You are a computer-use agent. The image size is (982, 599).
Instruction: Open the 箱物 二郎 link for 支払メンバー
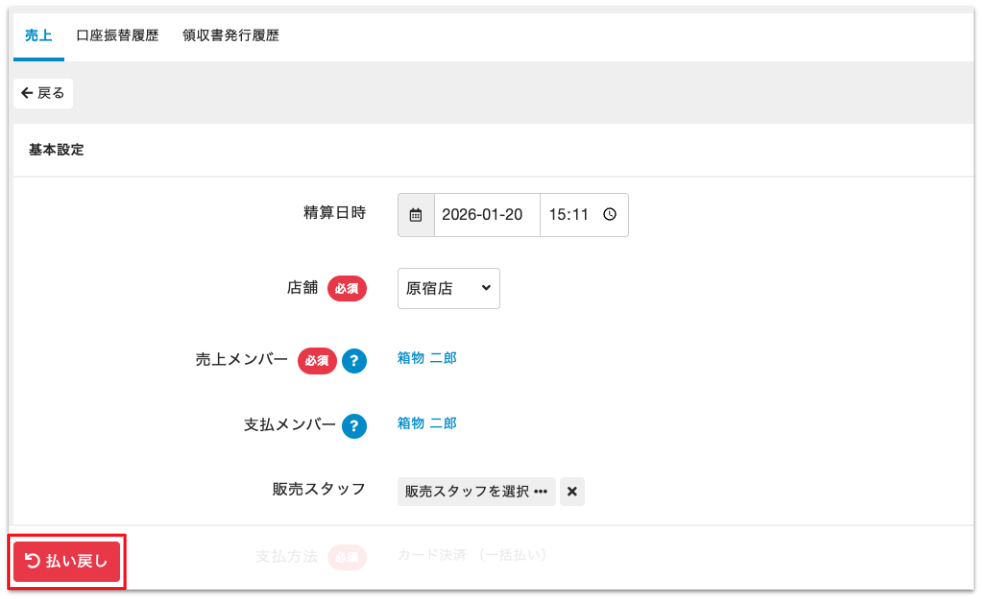427,423
